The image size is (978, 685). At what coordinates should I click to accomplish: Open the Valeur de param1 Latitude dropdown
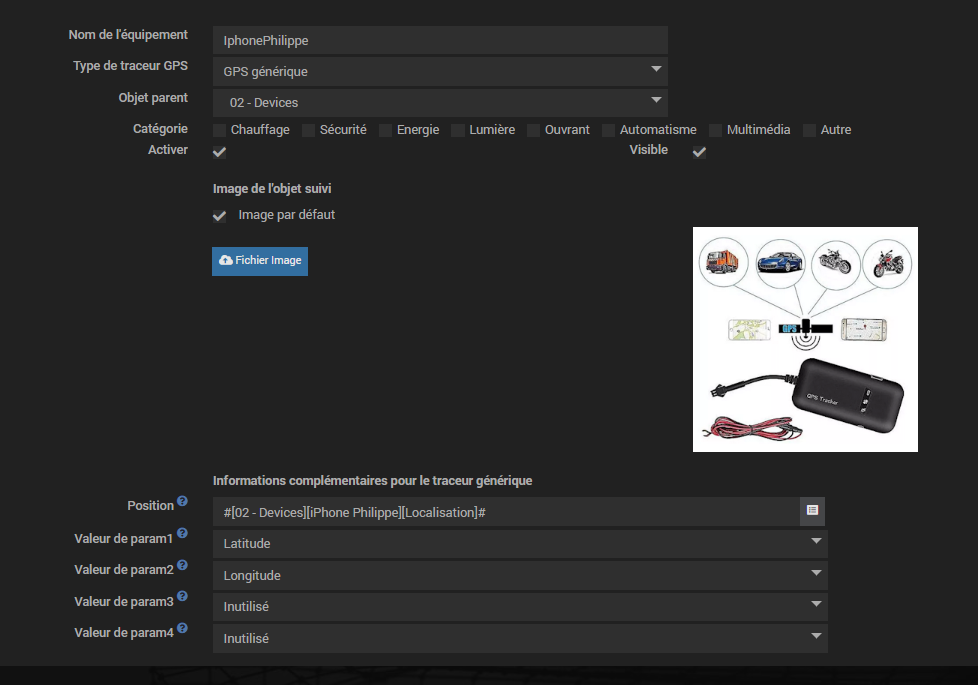520,543
